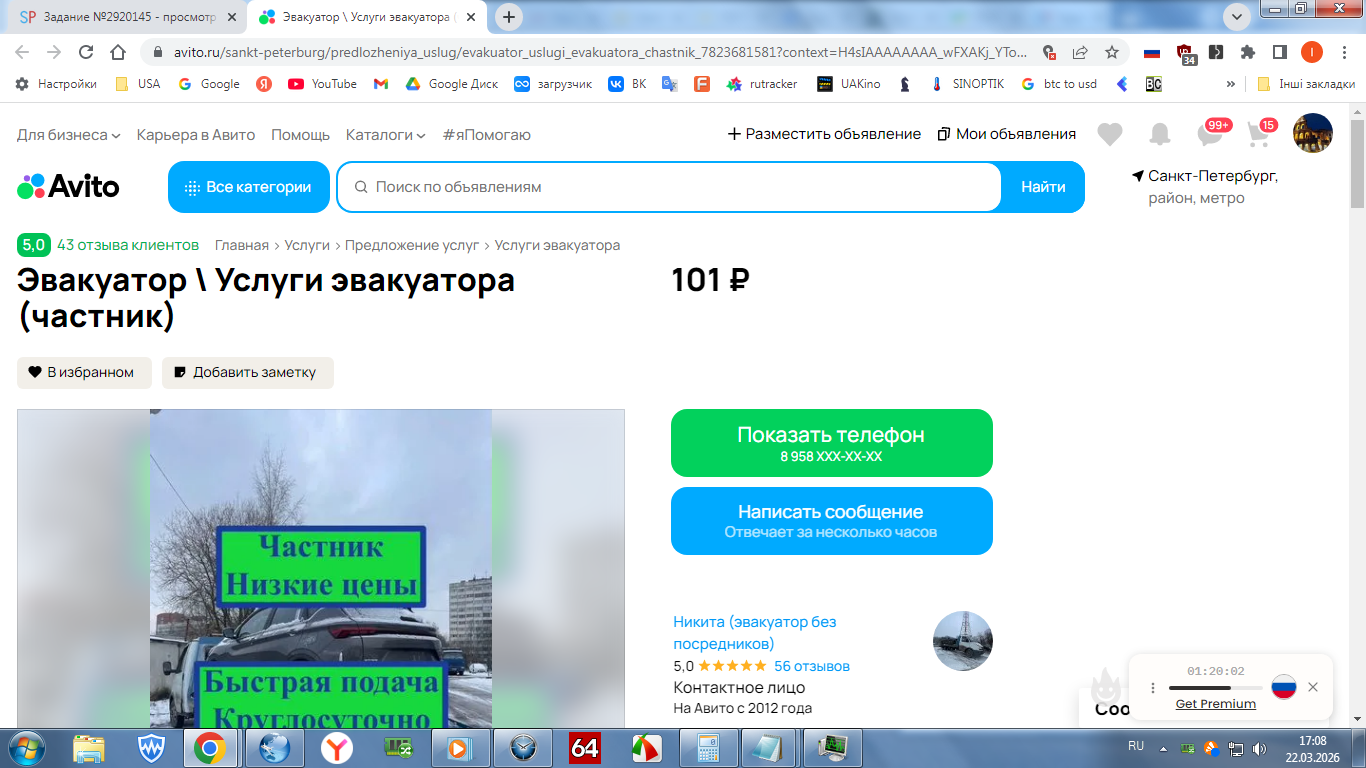This screenshot has height=768, width=1366.
Task: Toggle the browser side panel icon
Action: coord(1279,52)
